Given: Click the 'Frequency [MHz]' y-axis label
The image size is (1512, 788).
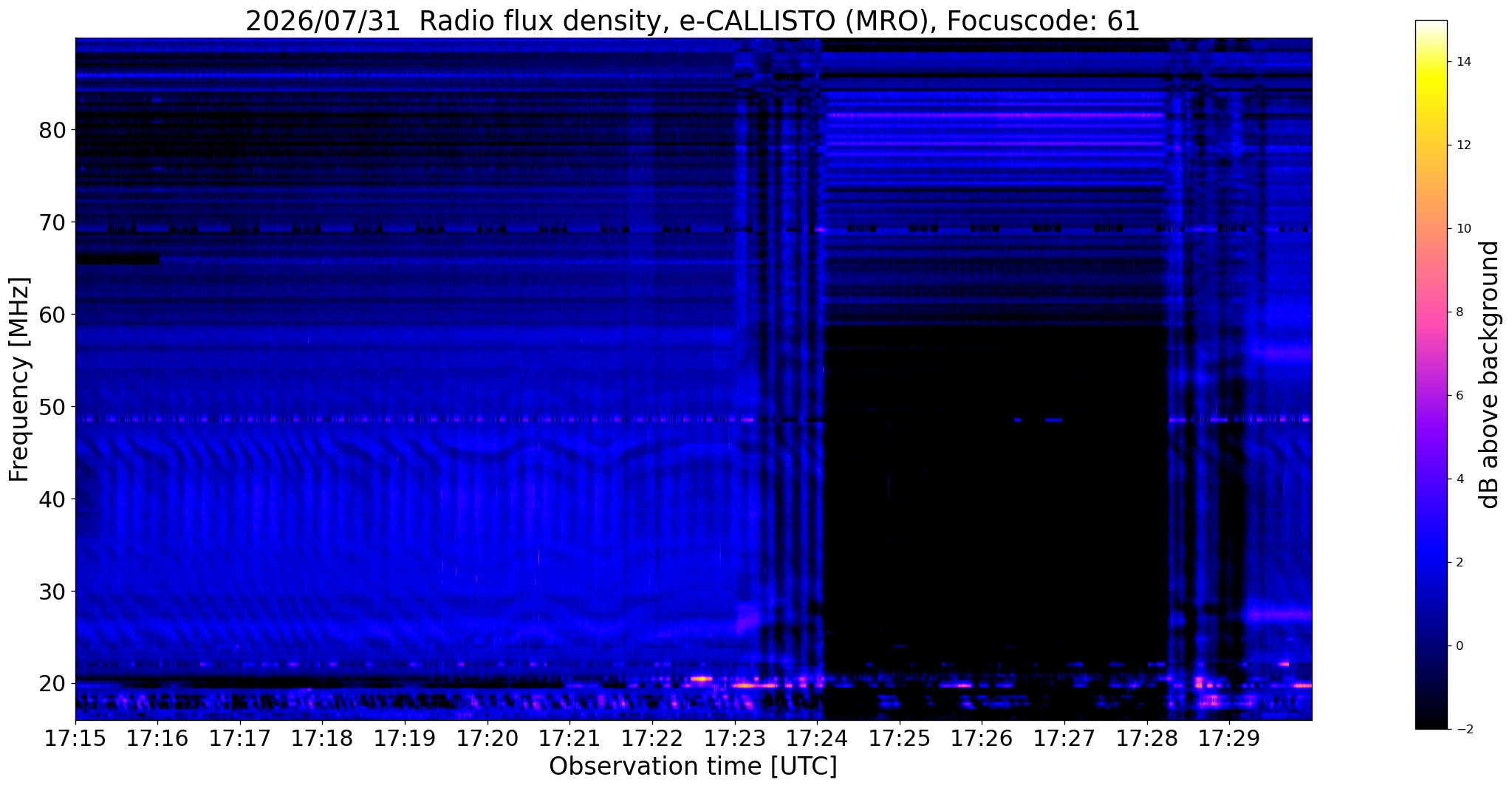Looking at the screenshot, I should pos(20,380).
